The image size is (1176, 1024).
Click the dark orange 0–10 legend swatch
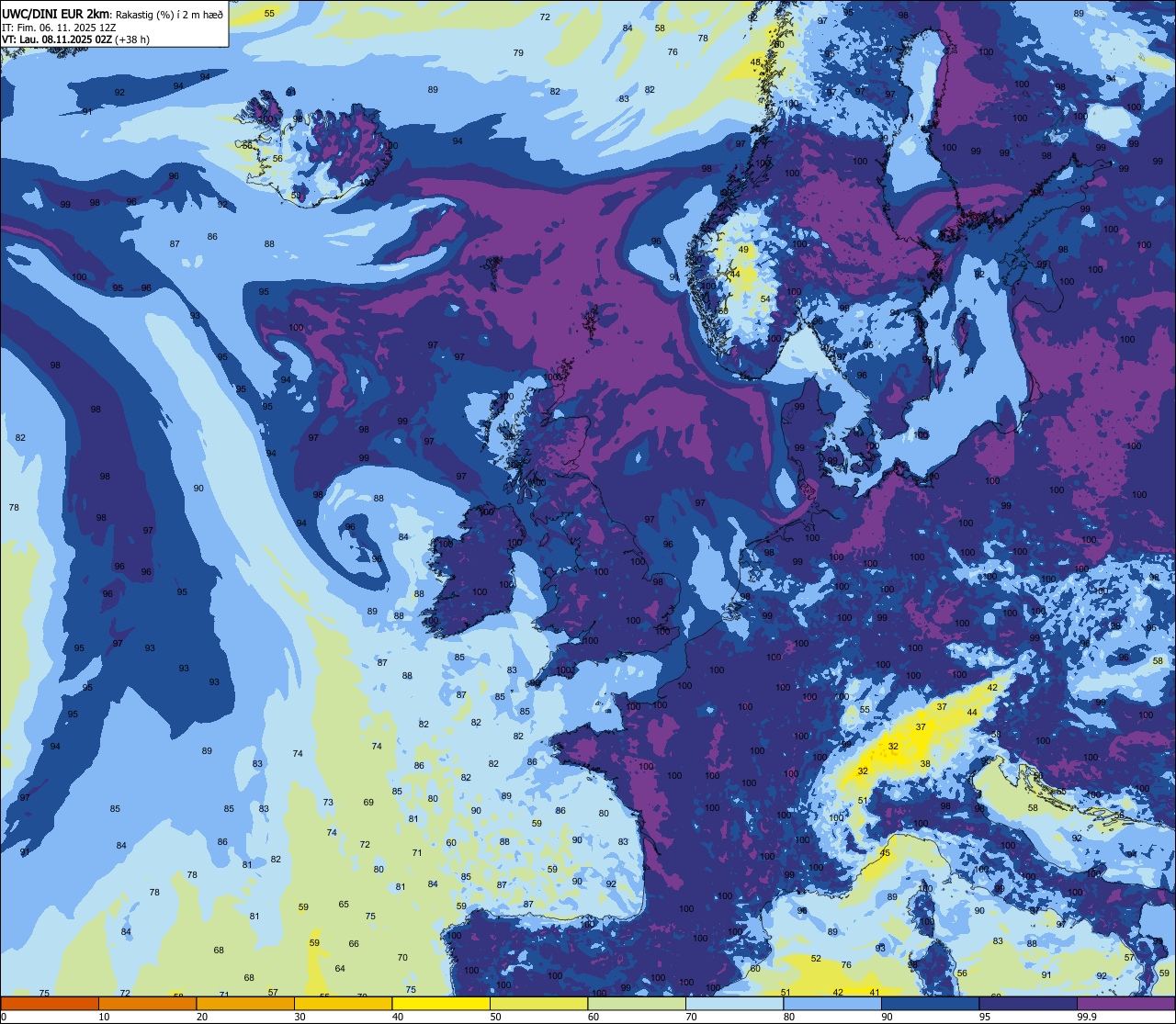tap(50, 1004)
